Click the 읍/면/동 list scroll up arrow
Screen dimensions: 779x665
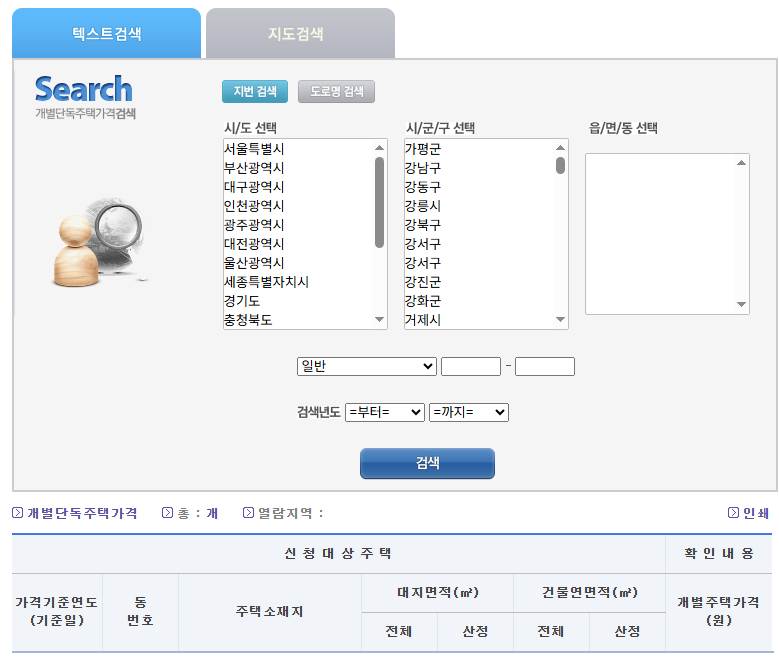(x=741, y=162)
